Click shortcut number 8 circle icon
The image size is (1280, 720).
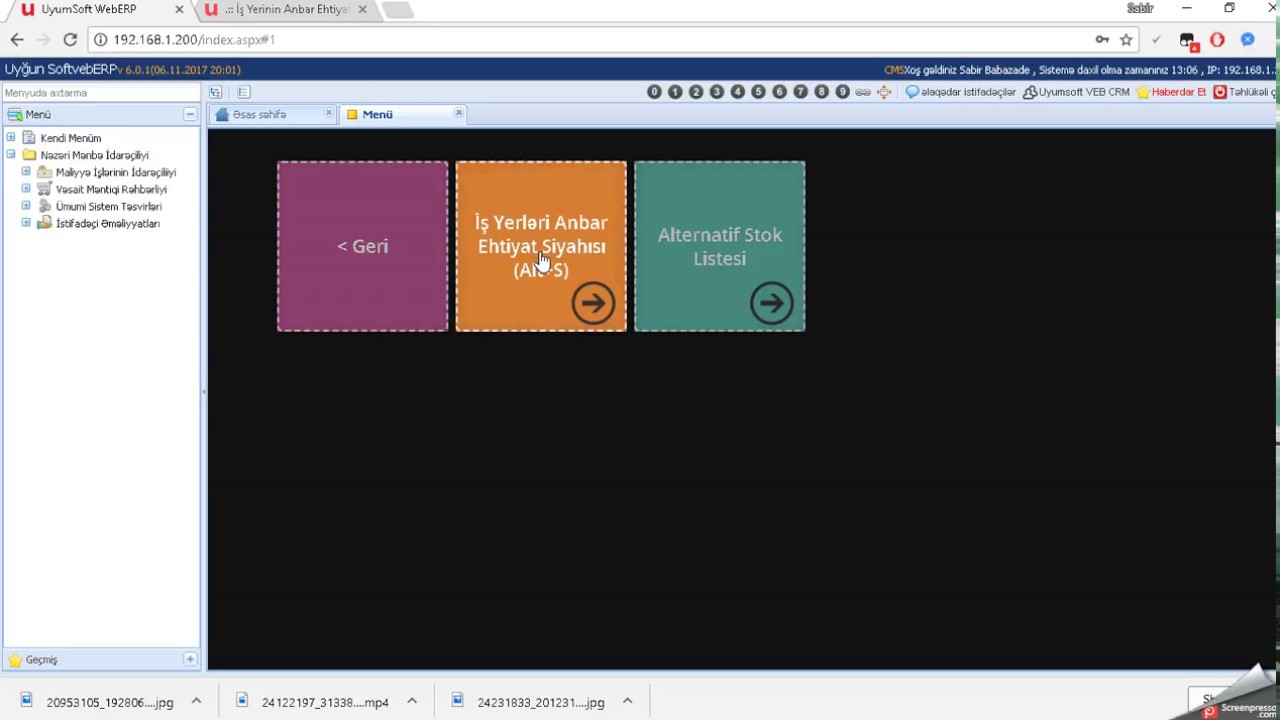(821, 92)
